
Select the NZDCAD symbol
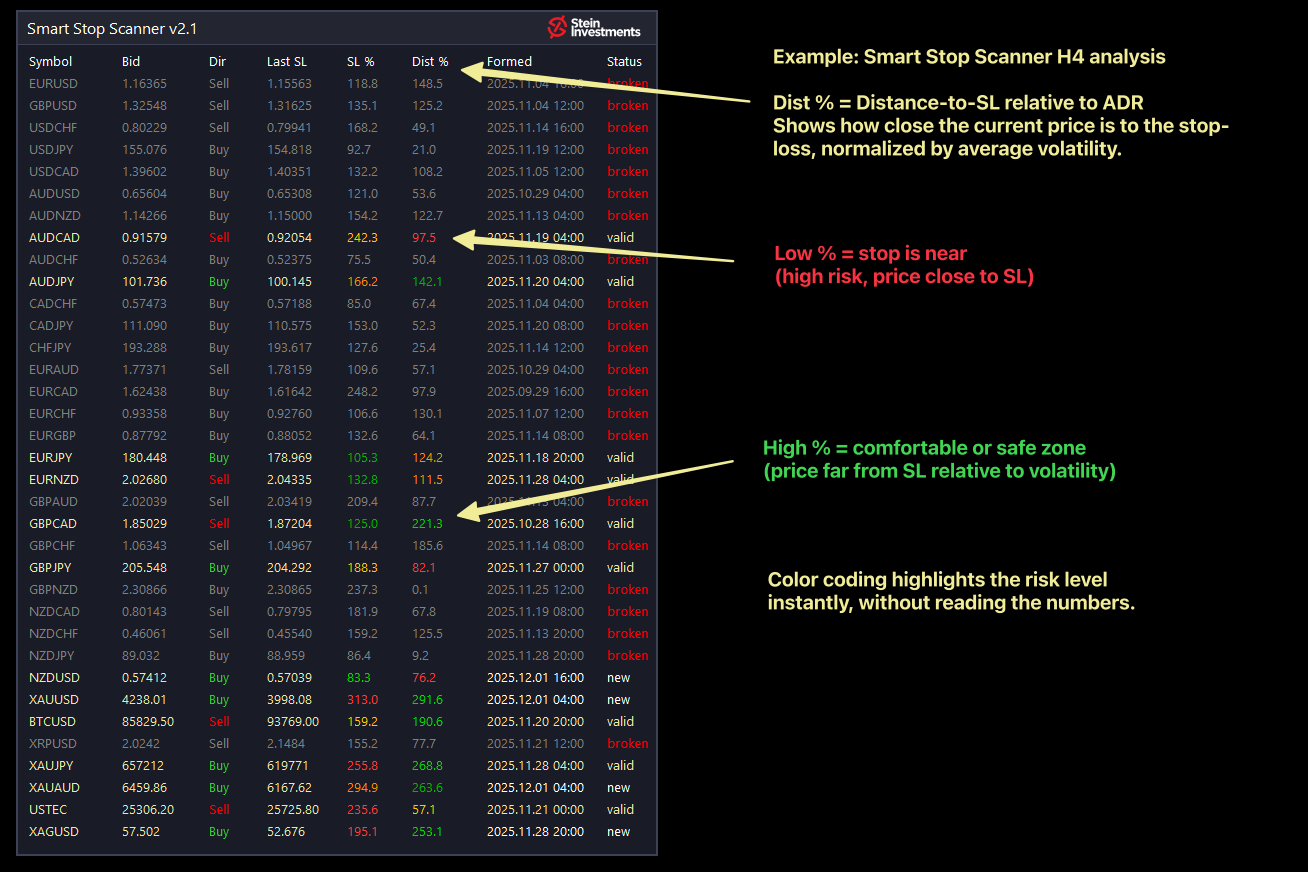pos(54,612)
